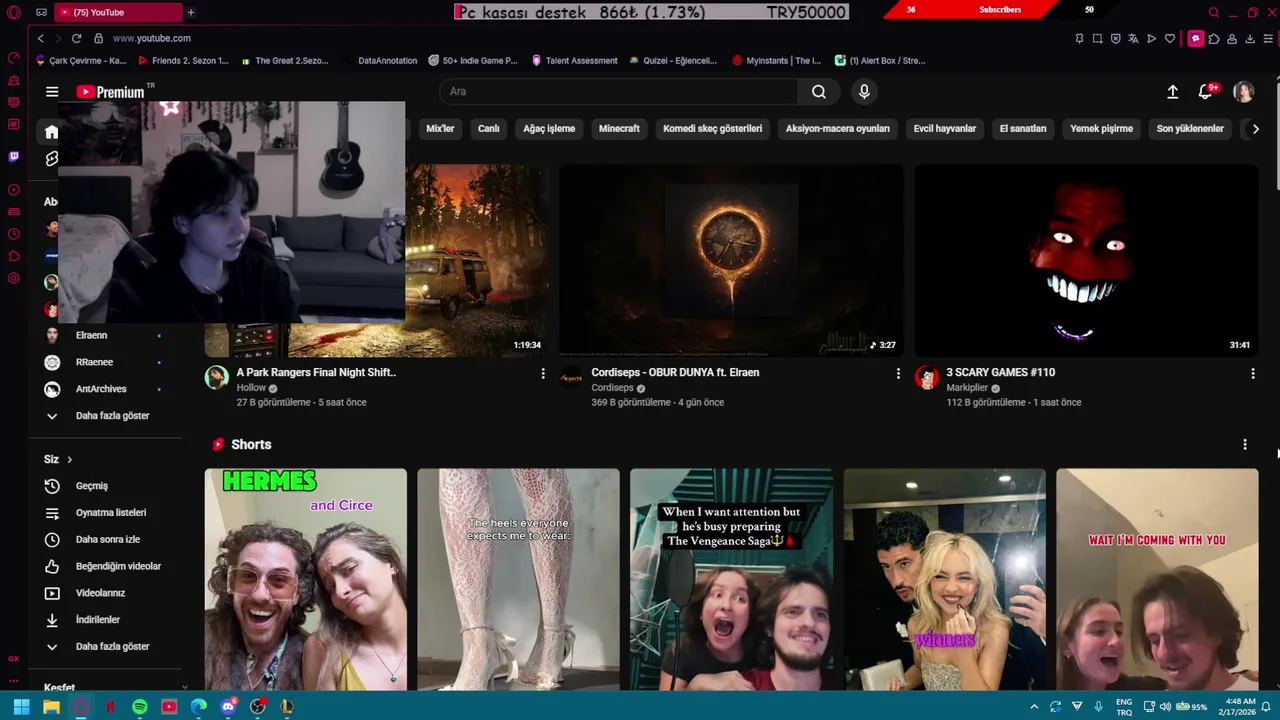Select the Minecraft category chip
This screenshot has height=720, width=1280.
[619, 129]
